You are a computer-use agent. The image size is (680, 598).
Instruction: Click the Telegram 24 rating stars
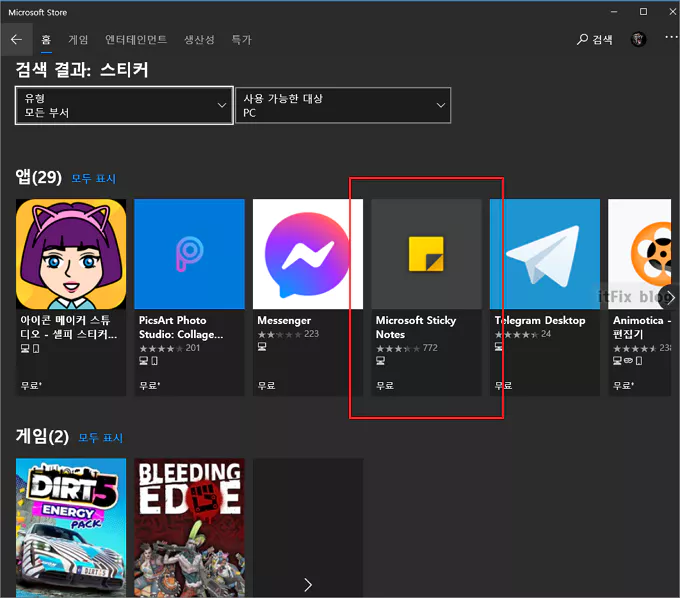(523, 334)
